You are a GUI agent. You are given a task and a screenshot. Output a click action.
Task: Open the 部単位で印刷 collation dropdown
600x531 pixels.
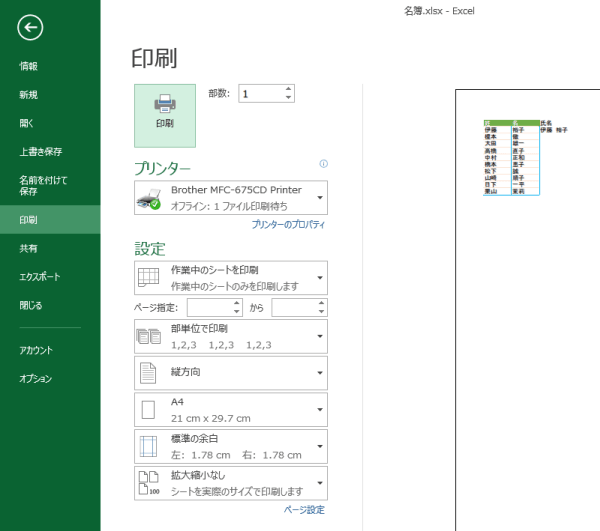point(231,337)
